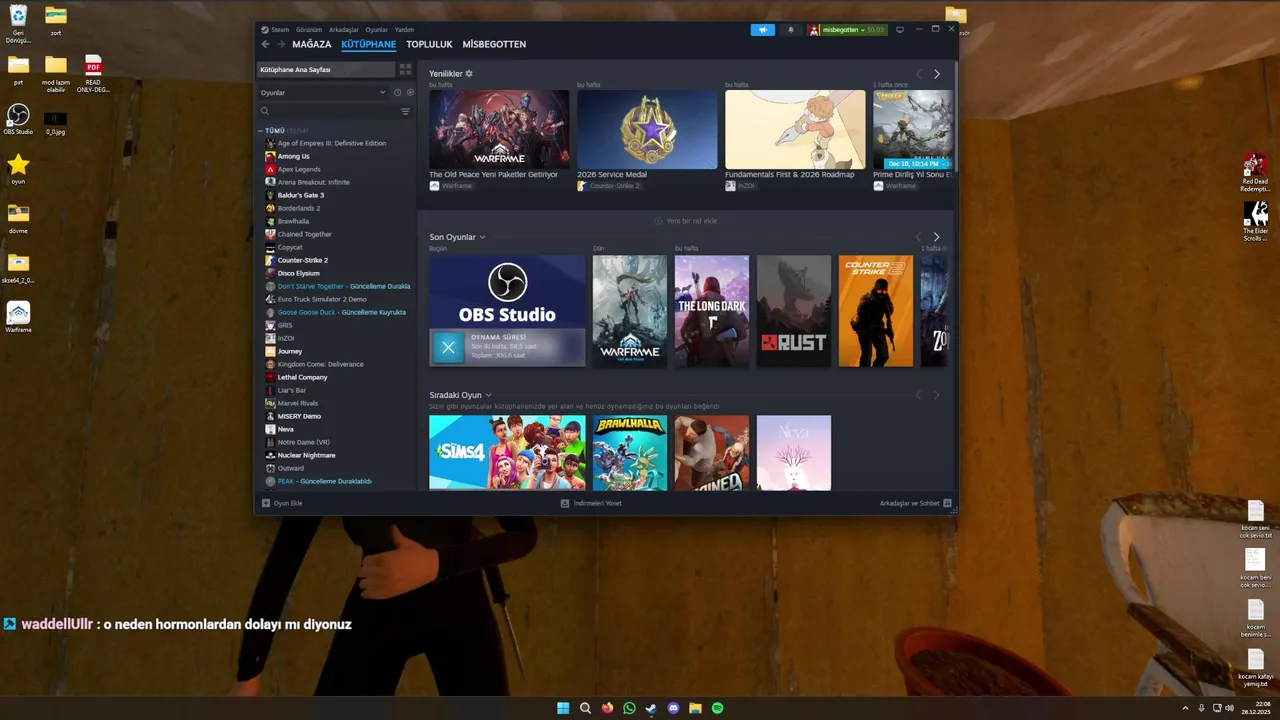Open The Long Dark cover thumbnail

coord(712,311)
